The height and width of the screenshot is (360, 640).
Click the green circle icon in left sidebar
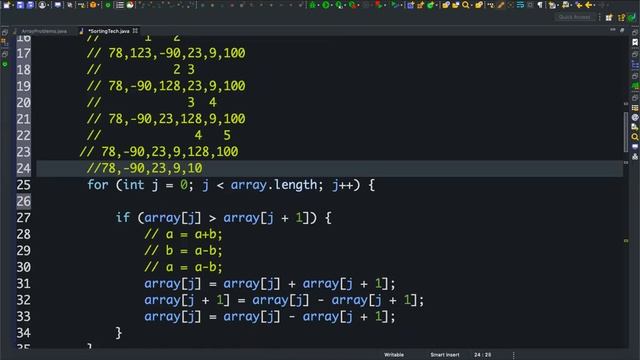point(5,64)
